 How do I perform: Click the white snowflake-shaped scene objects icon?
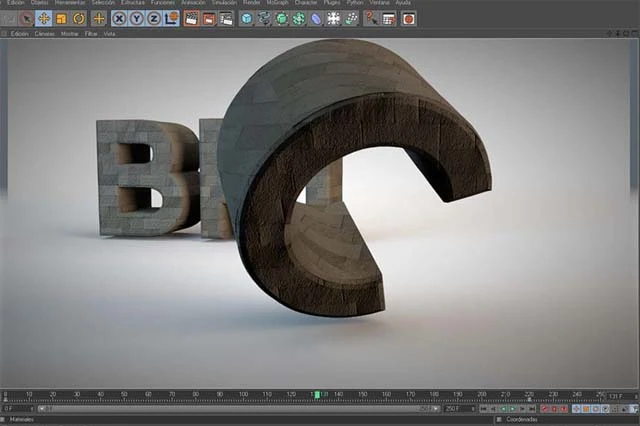pos(333,18)
